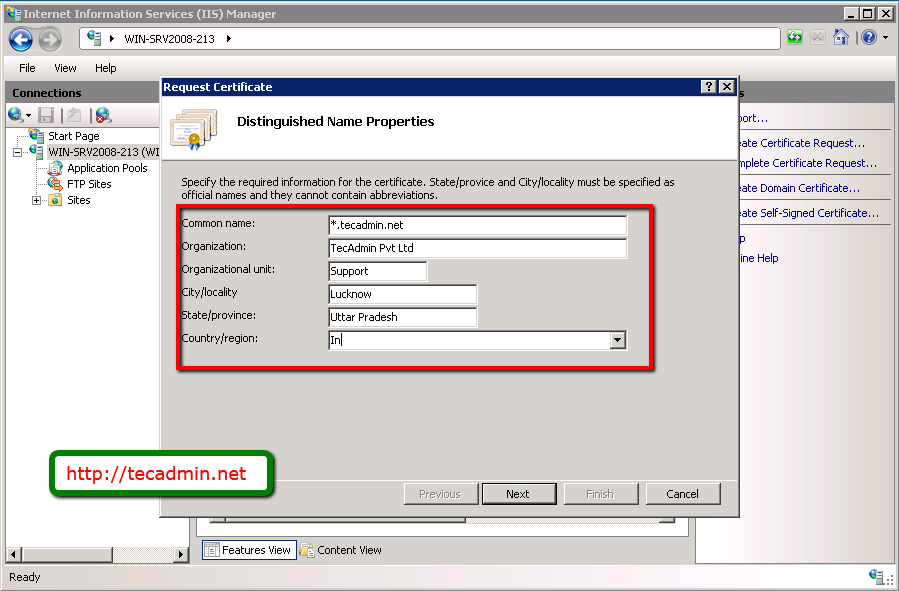899x591 pixels.
Task: Click the Request Certificate dialog help button
Action: click(x=709, y=87)
